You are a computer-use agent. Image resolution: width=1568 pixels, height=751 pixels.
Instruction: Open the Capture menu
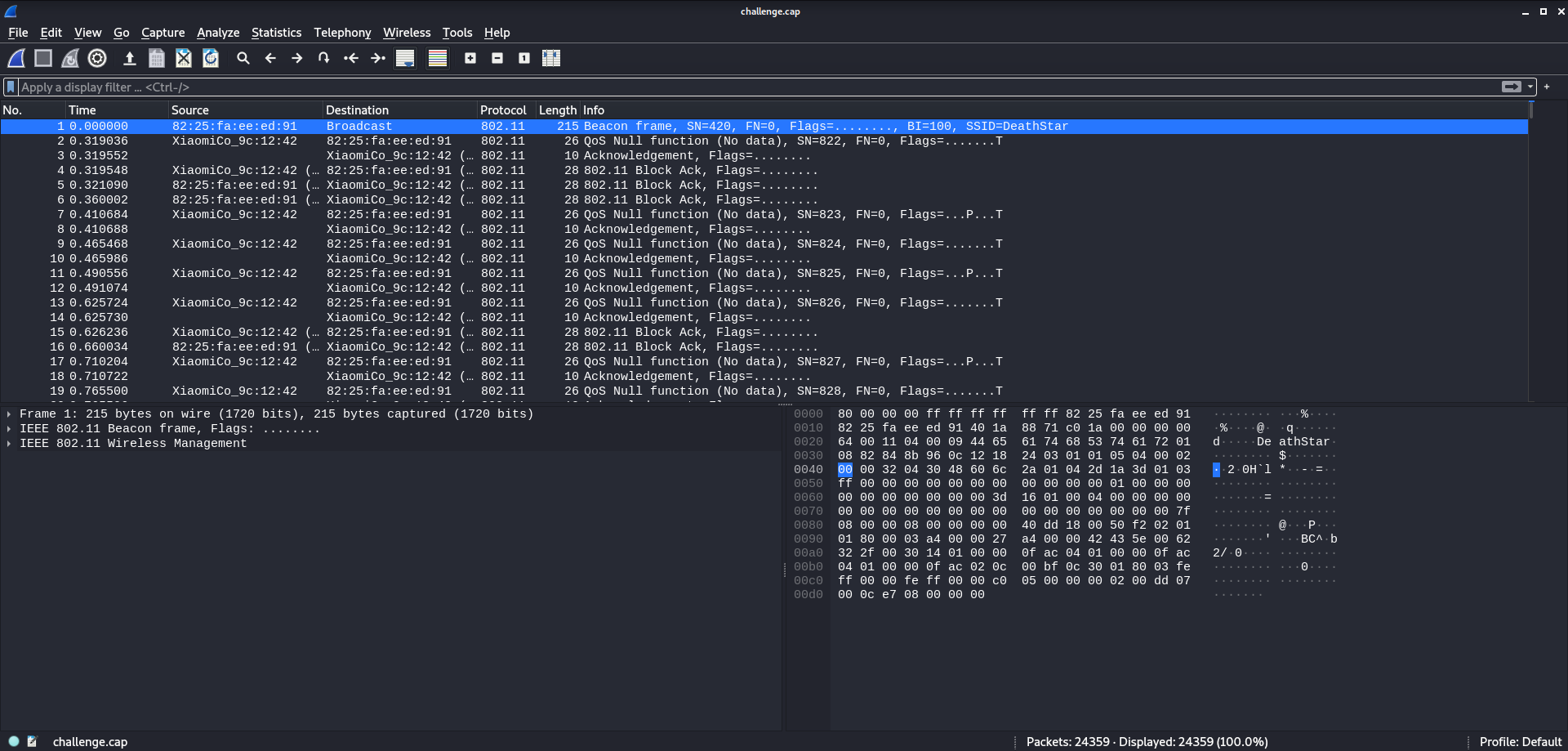pos(163,33)
